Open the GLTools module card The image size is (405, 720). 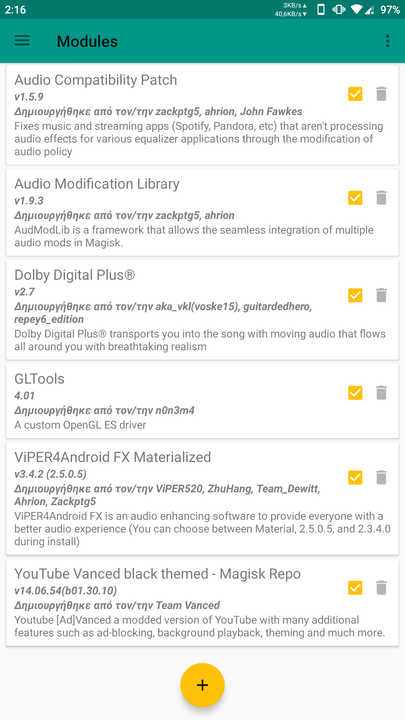click(202, 401)
